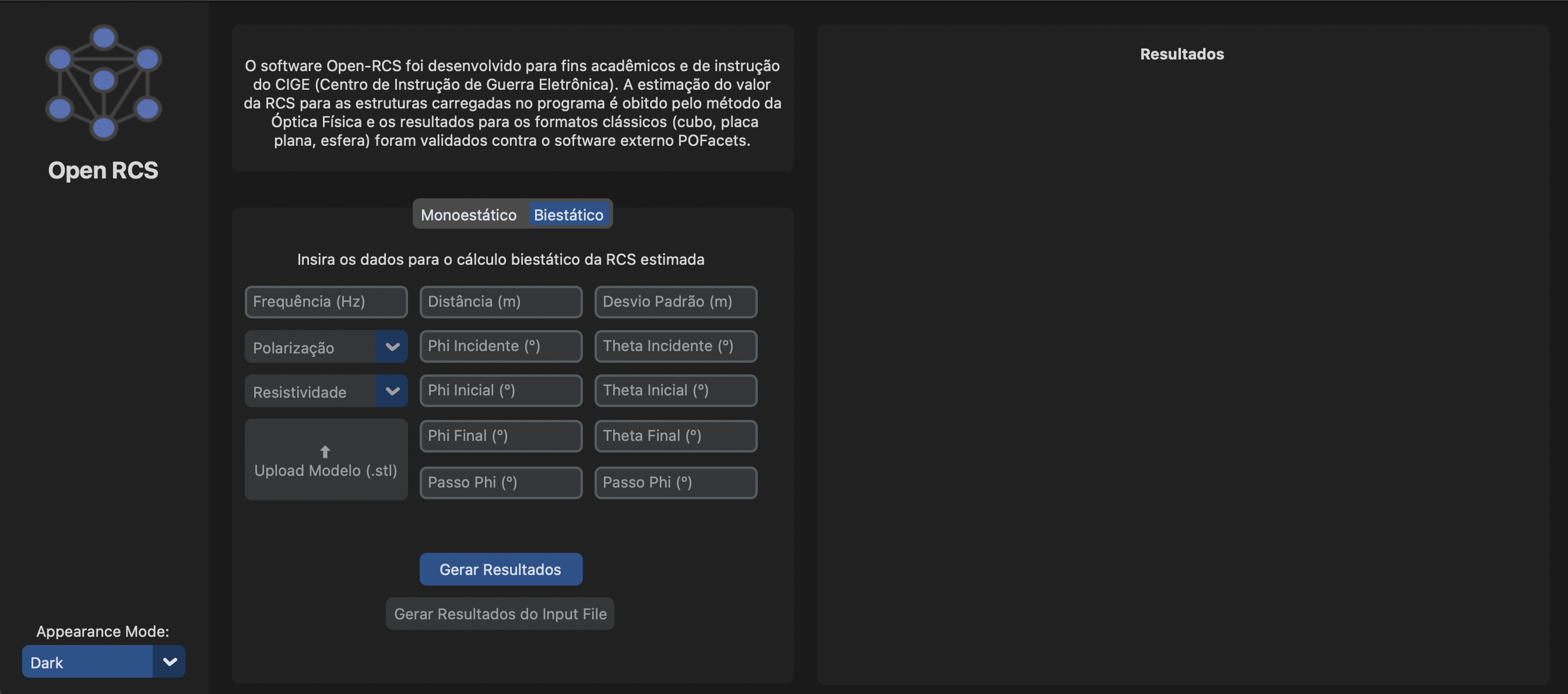
Task: Click the Phi Incidente (°) input
Action: click(x=500, y=346)
